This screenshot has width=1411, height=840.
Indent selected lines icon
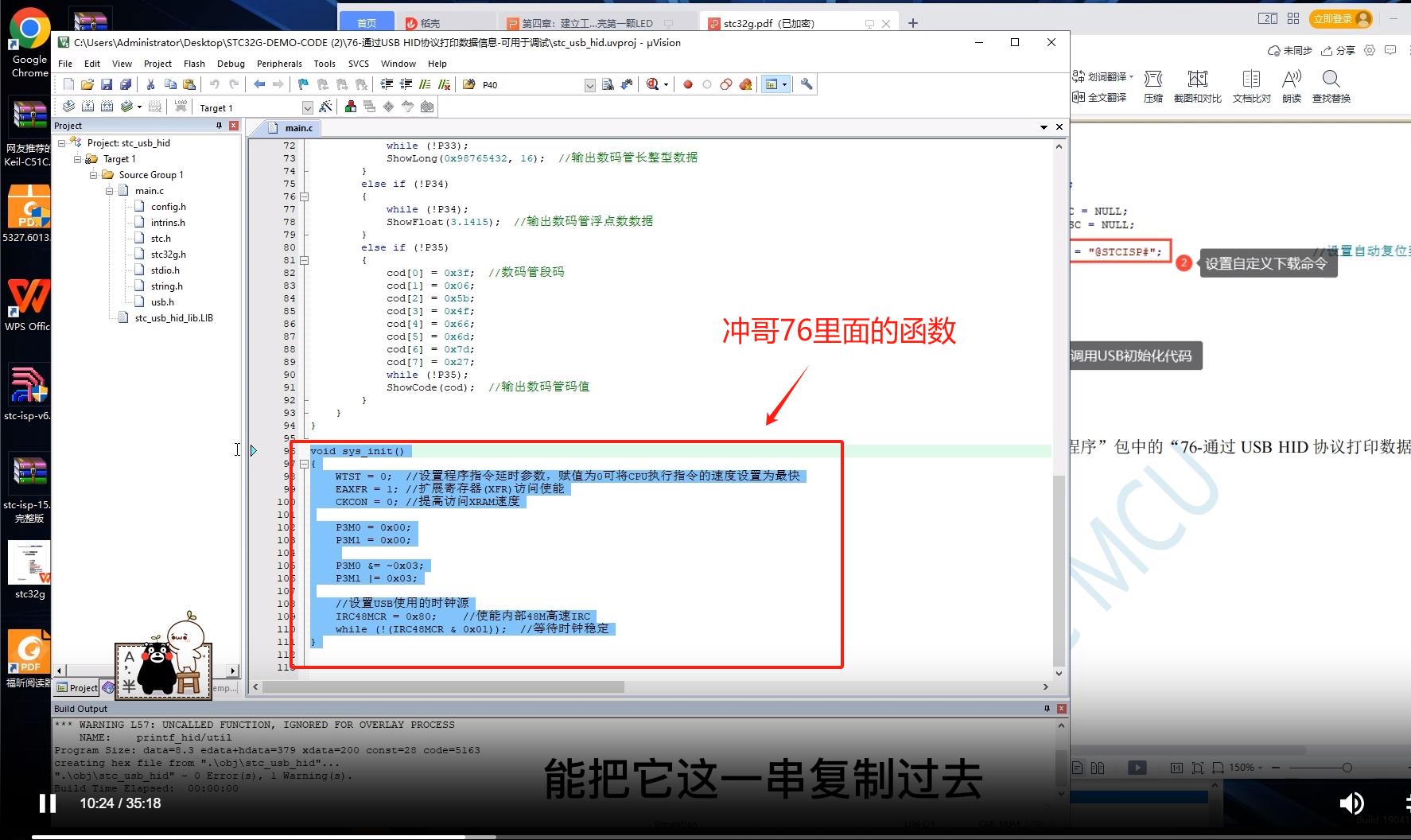coord(387,84)
